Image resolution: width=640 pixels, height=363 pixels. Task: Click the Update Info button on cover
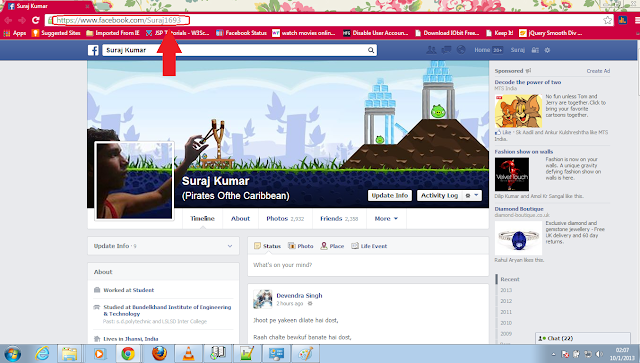[390, 196]
